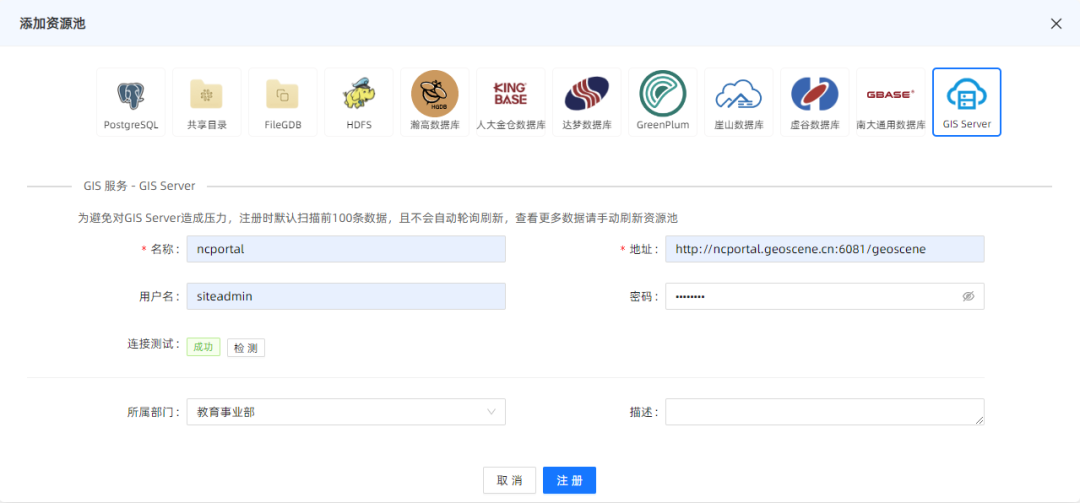Click the 密码 input field
The height and width of the screenshot is (503, 1080).
point(824,296)
